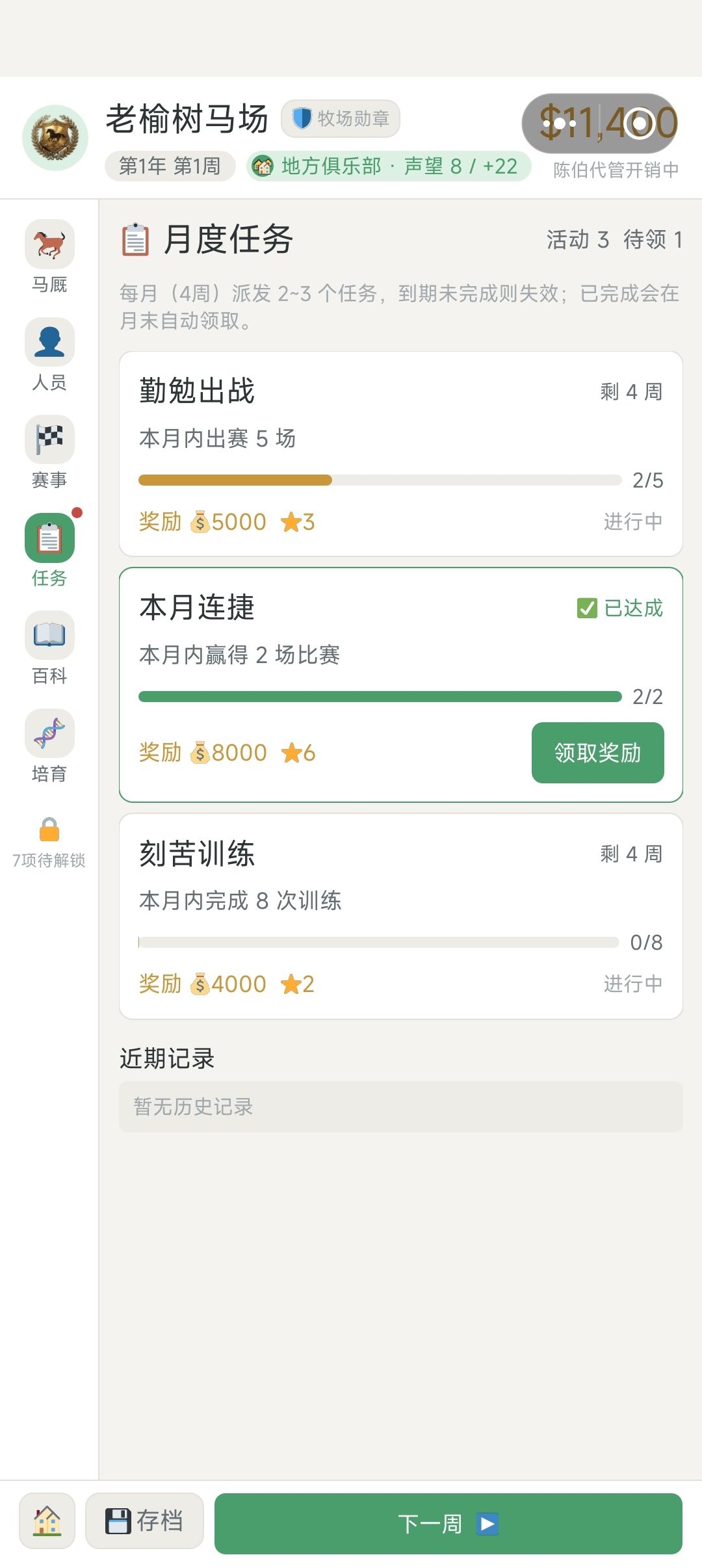Click the 已达成 green checkbox
This screenshot has width=702, height=1568.
pyautogui.click(x=587, y=608)
